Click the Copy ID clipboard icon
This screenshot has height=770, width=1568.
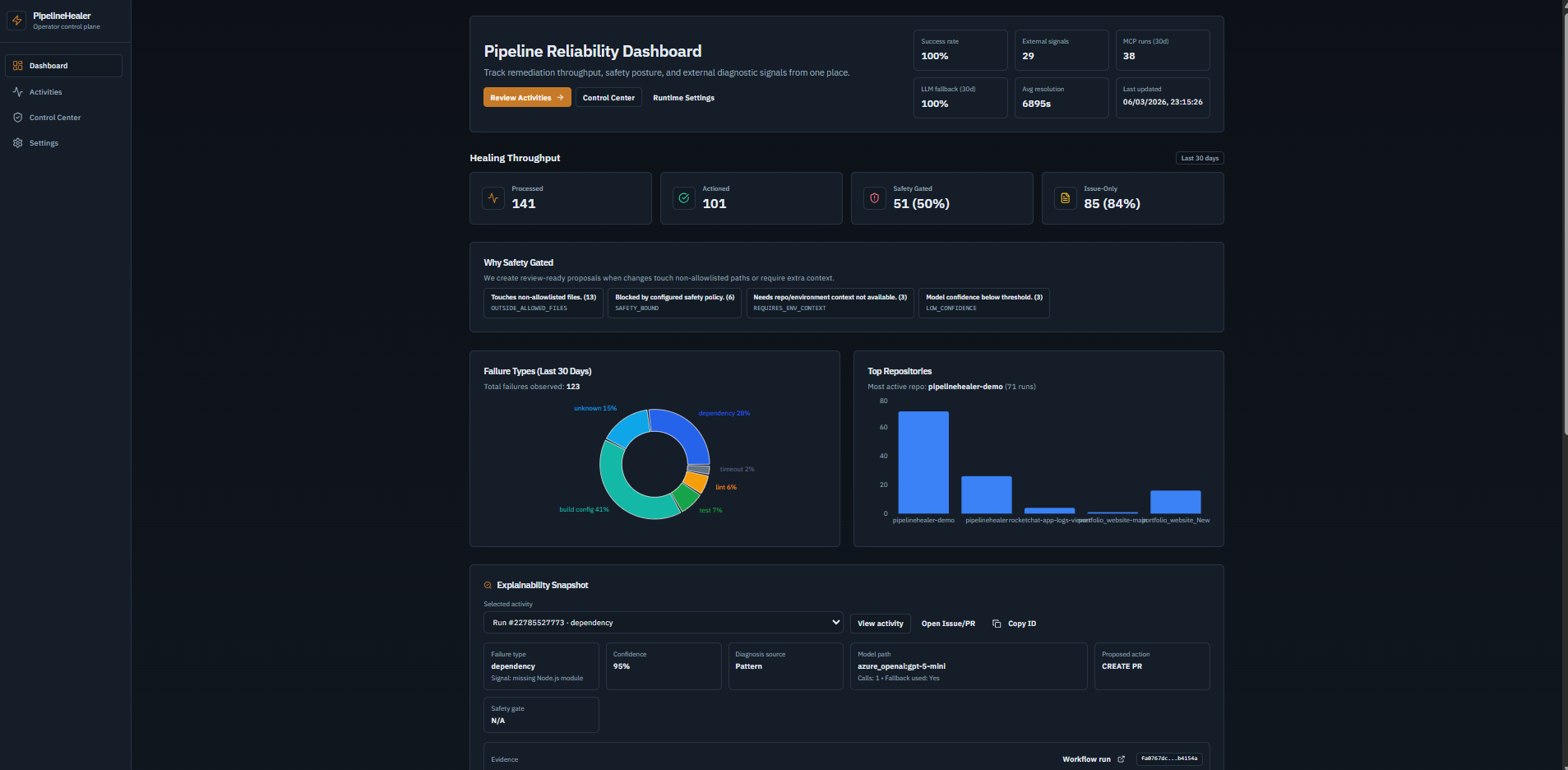[997, 624]
